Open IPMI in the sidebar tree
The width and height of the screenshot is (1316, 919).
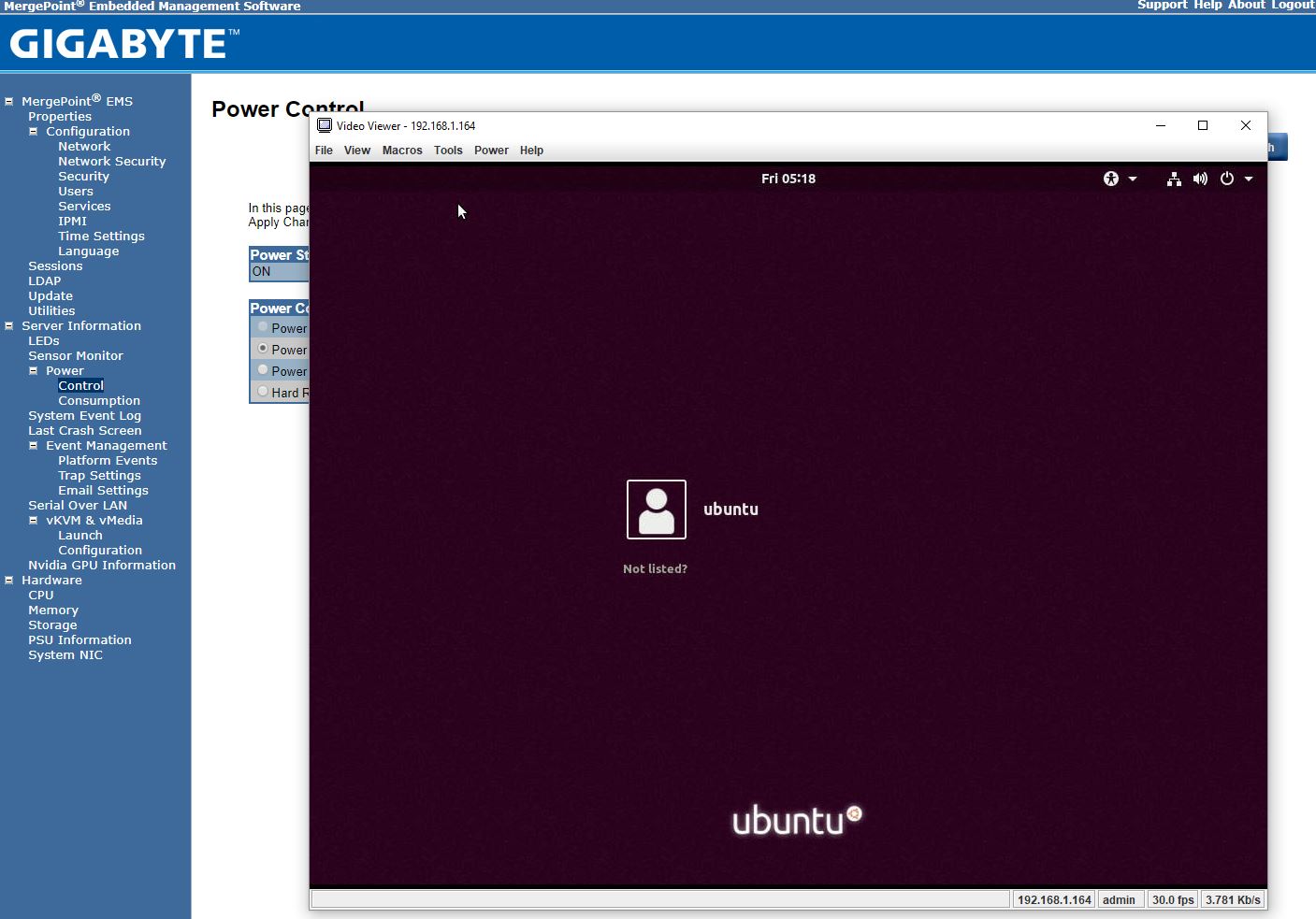pyautogui.click(x=72, y=222)
